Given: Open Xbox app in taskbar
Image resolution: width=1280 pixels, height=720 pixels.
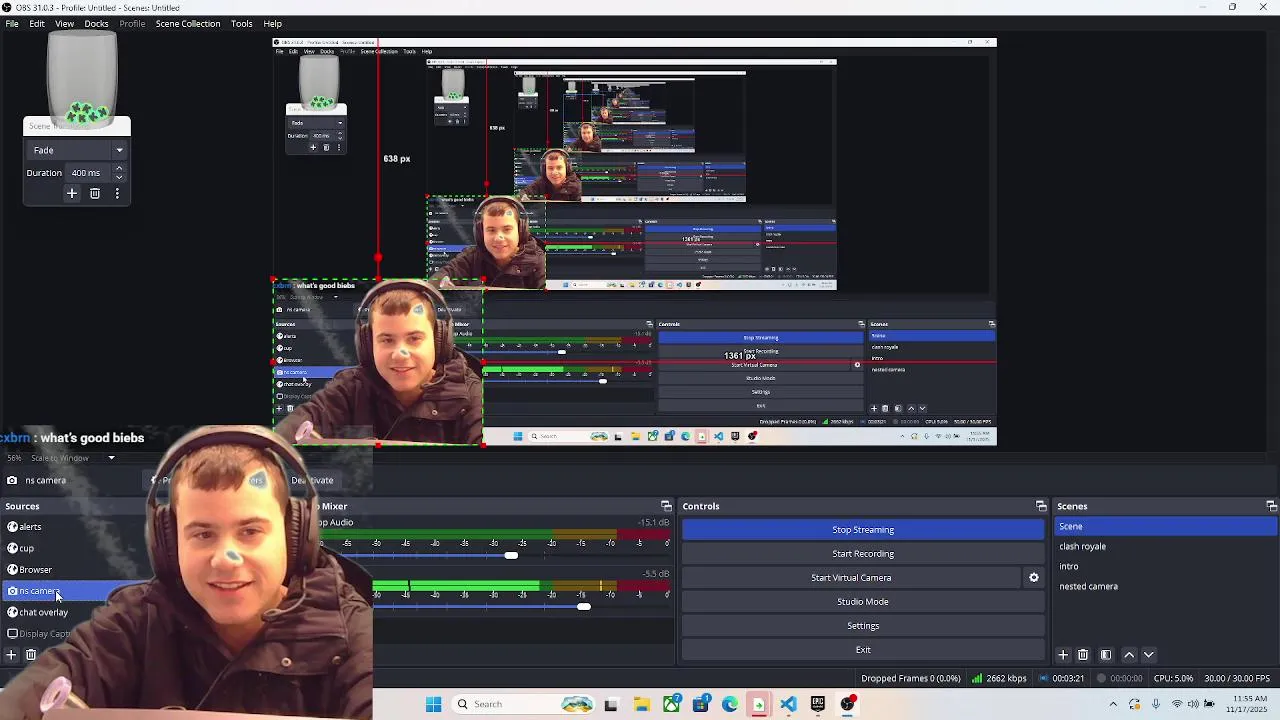Looking at the screenshot, I should (671, 704).
